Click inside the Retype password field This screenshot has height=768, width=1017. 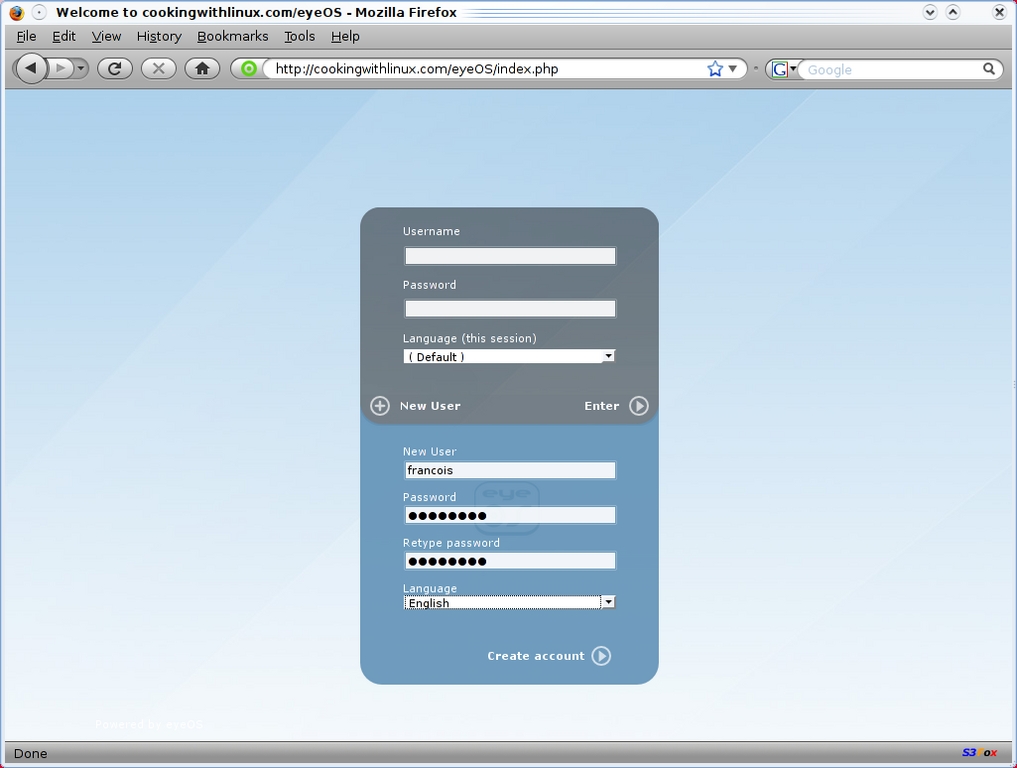(509, 561)
